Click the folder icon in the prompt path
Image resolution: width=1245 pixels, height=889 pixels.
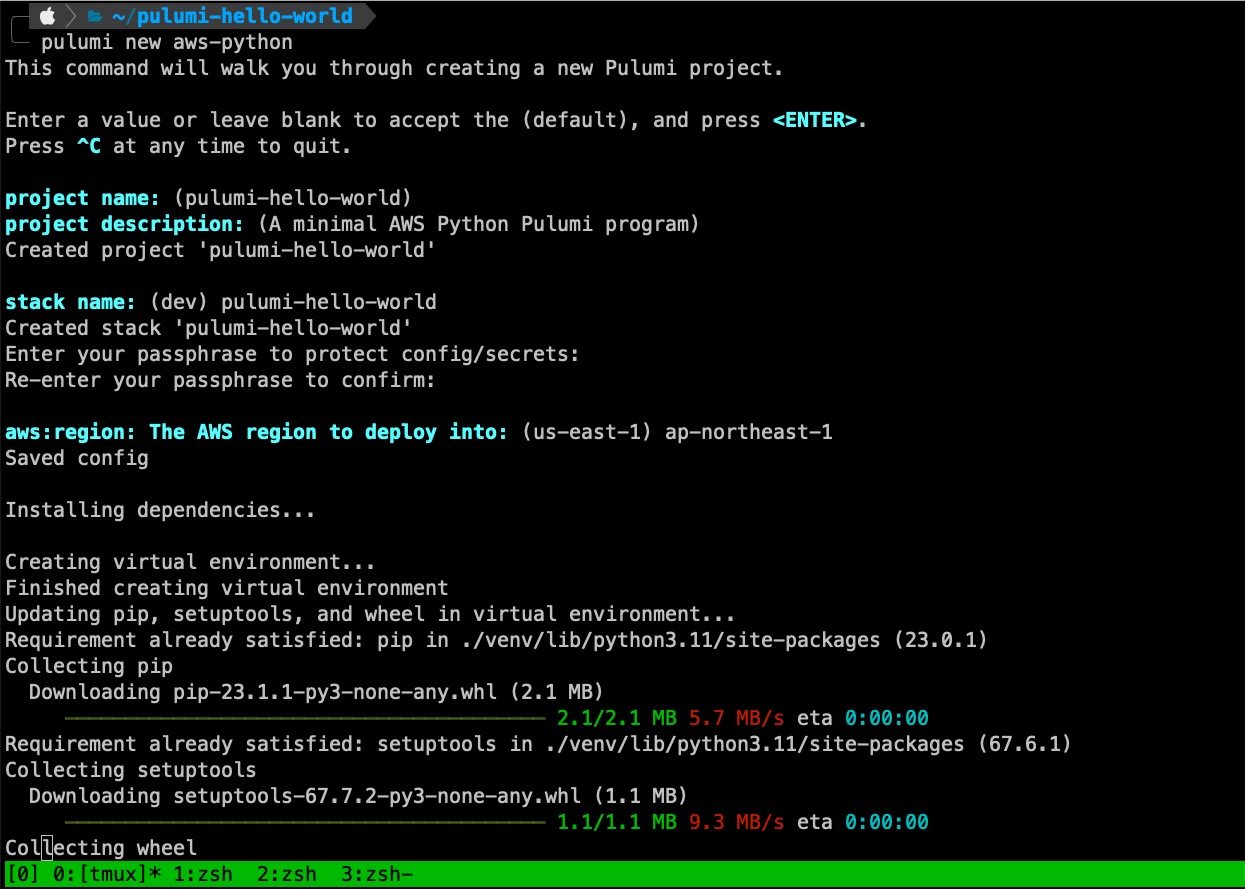click(96, 16)
